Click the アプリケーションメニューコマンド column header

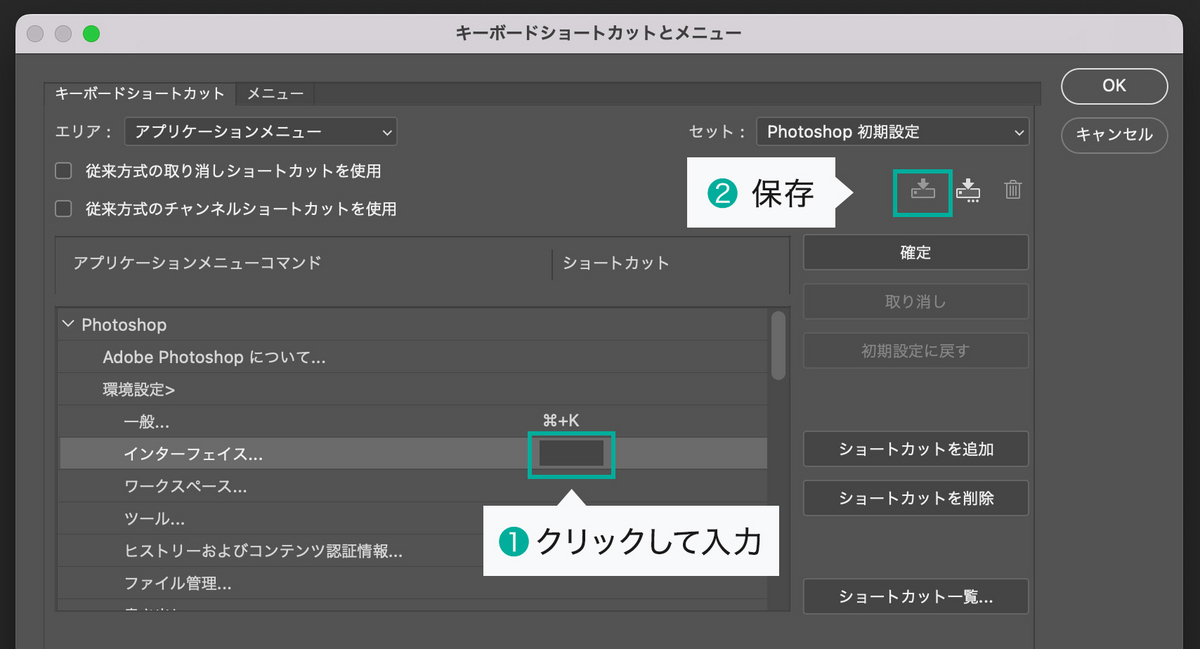pyautogui.click(x=198, y=263)
